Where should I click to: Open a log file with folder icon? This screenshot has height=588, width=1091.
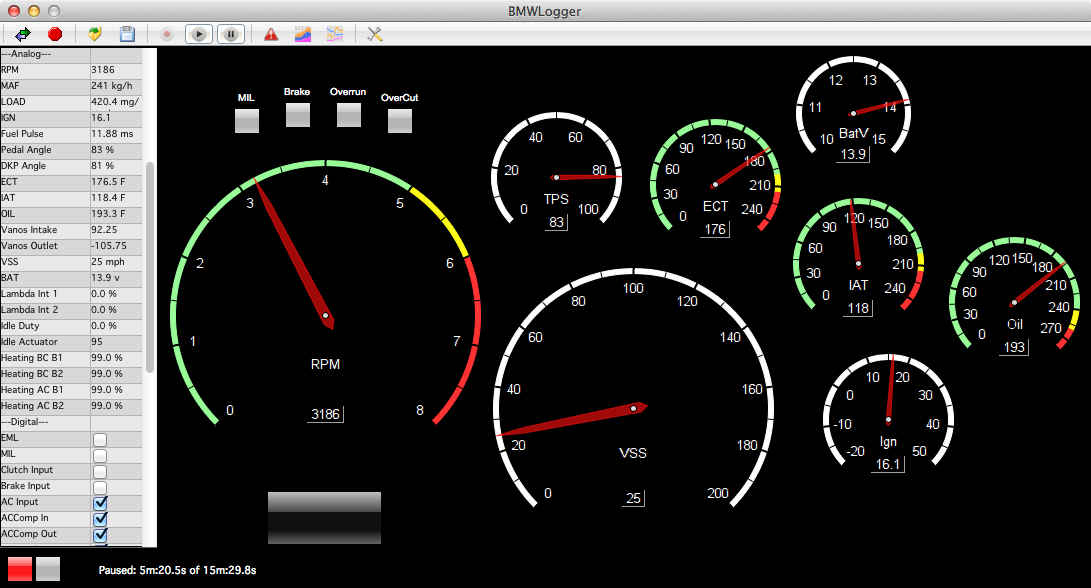point(95,34)
